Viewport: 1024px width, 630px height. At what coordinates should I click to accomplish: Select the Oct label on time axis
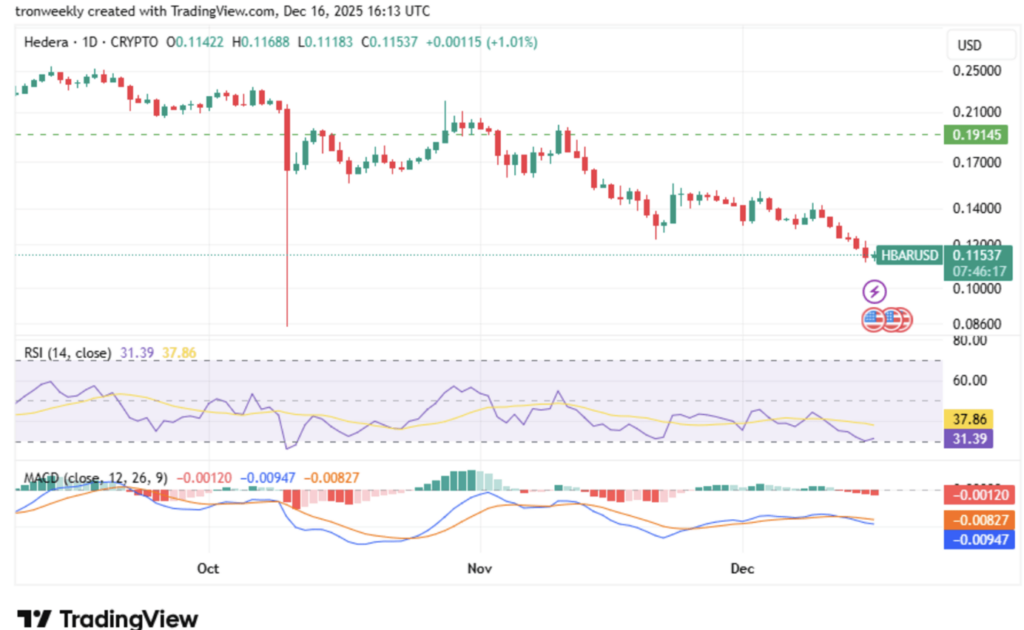pos(208,568)
